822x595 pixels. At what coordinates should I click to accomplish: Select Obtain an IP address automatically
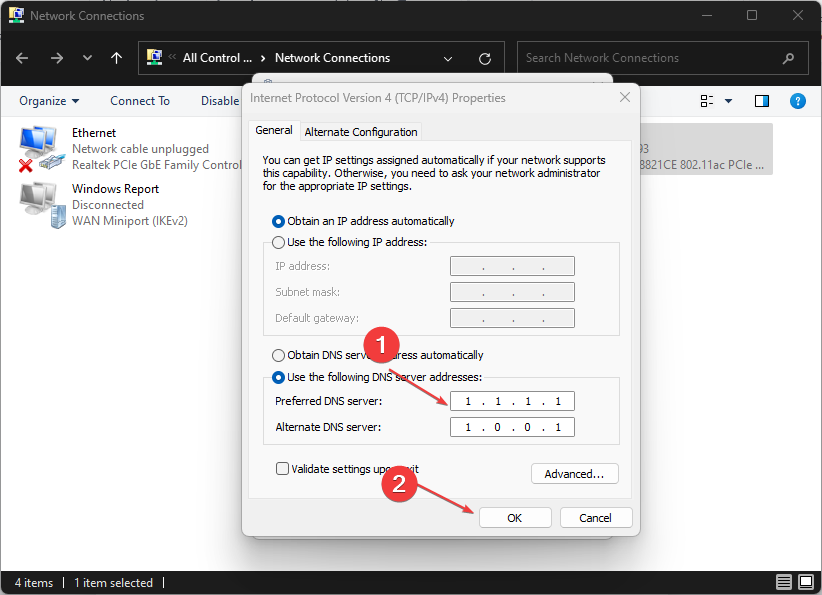(x=279, y=221)
